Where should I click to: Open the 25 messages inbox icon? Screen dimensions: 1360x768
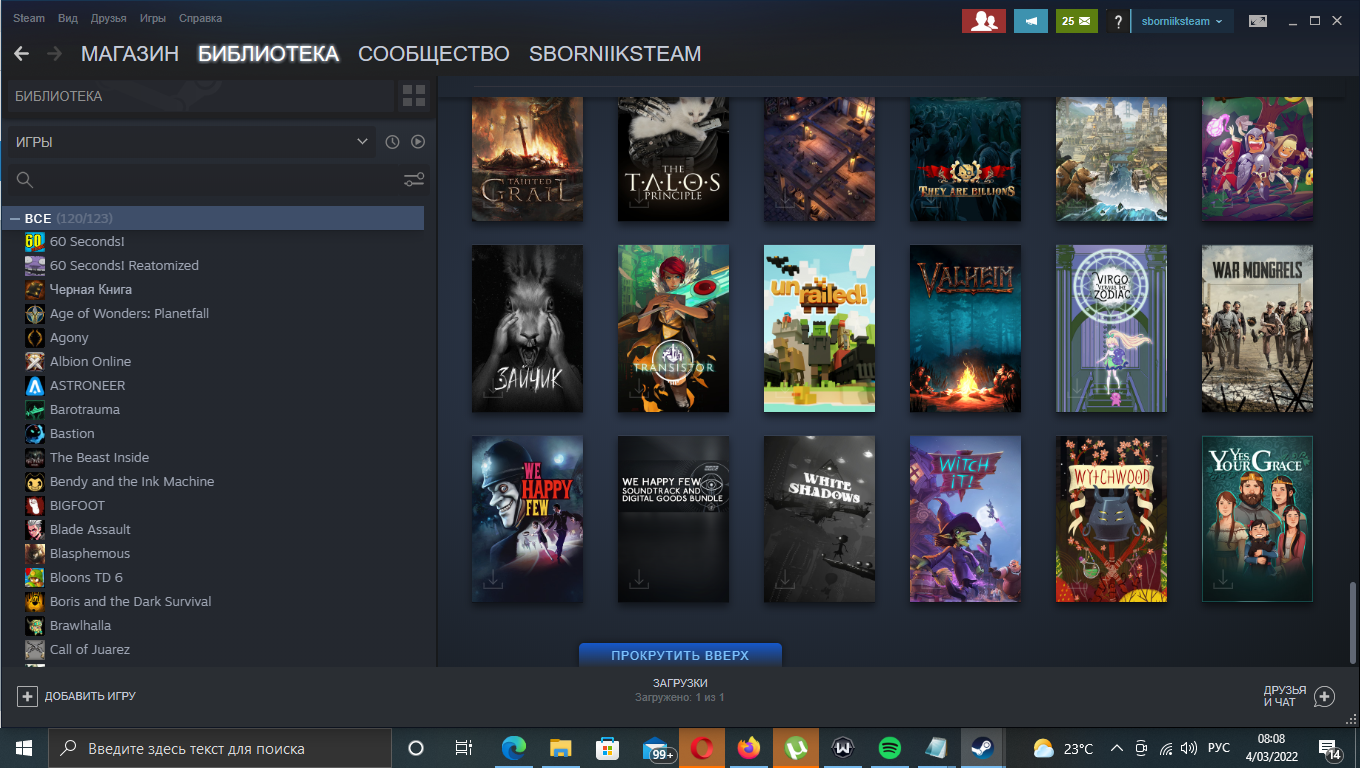1077,21
